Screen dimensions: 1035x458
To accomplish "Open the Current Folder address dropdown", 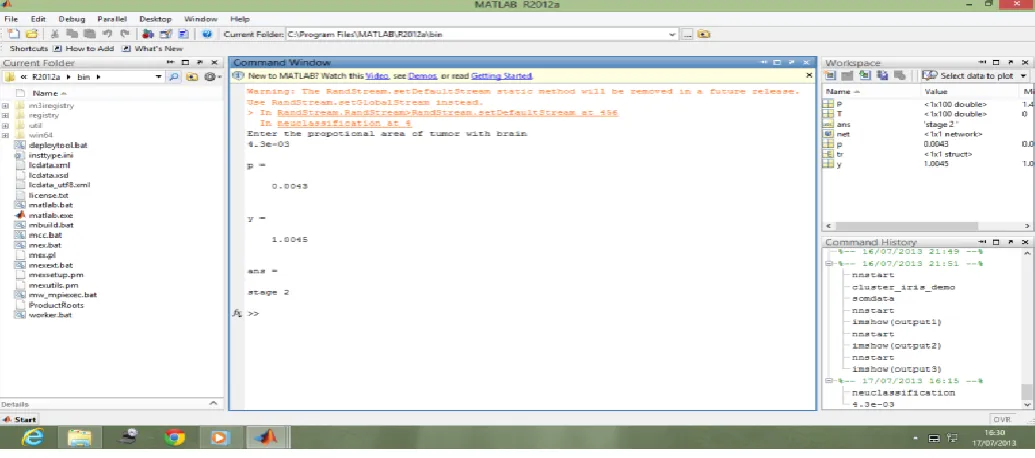I will click(672, 34).
